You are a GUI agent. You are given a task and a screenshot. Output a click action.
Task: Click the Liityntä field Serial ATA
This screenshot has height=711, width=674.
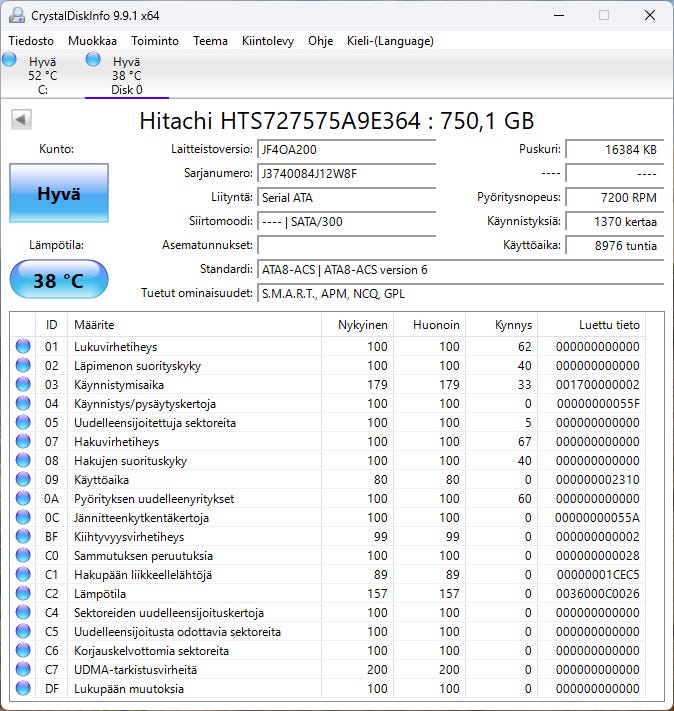point(347,197)
